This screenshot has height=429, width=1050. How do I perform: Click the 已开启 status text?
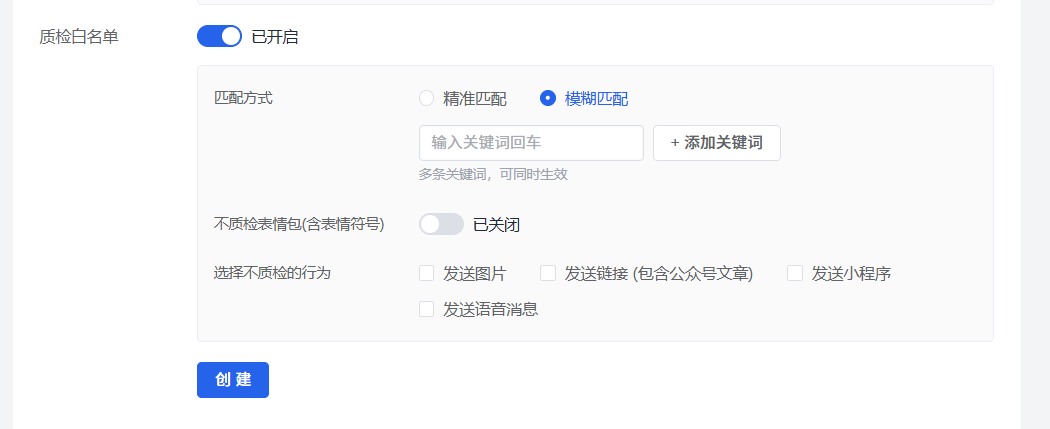click(275, 37)
